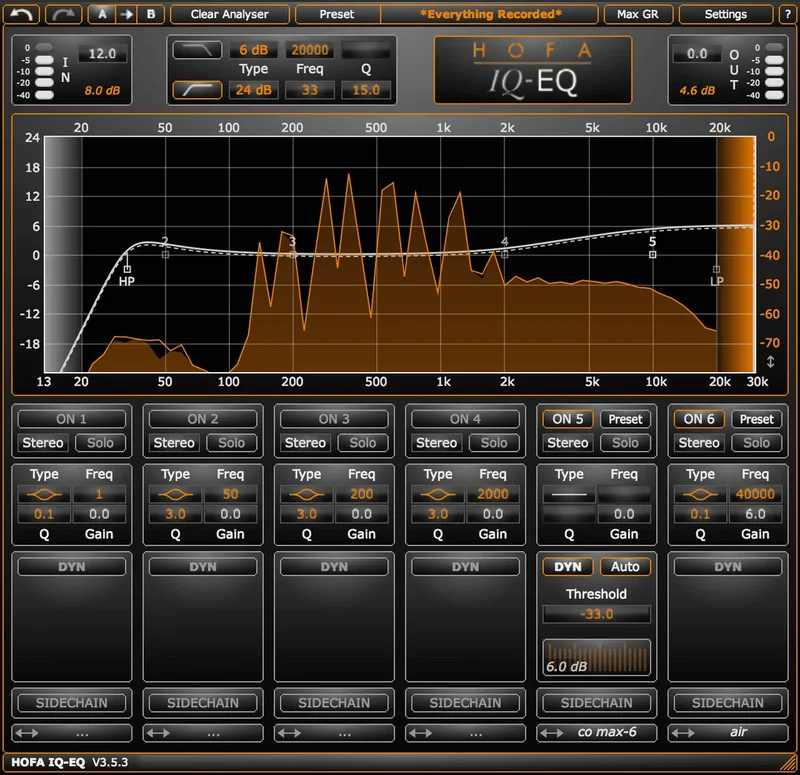Disable DYN on band 5

(x=568, y=567)
